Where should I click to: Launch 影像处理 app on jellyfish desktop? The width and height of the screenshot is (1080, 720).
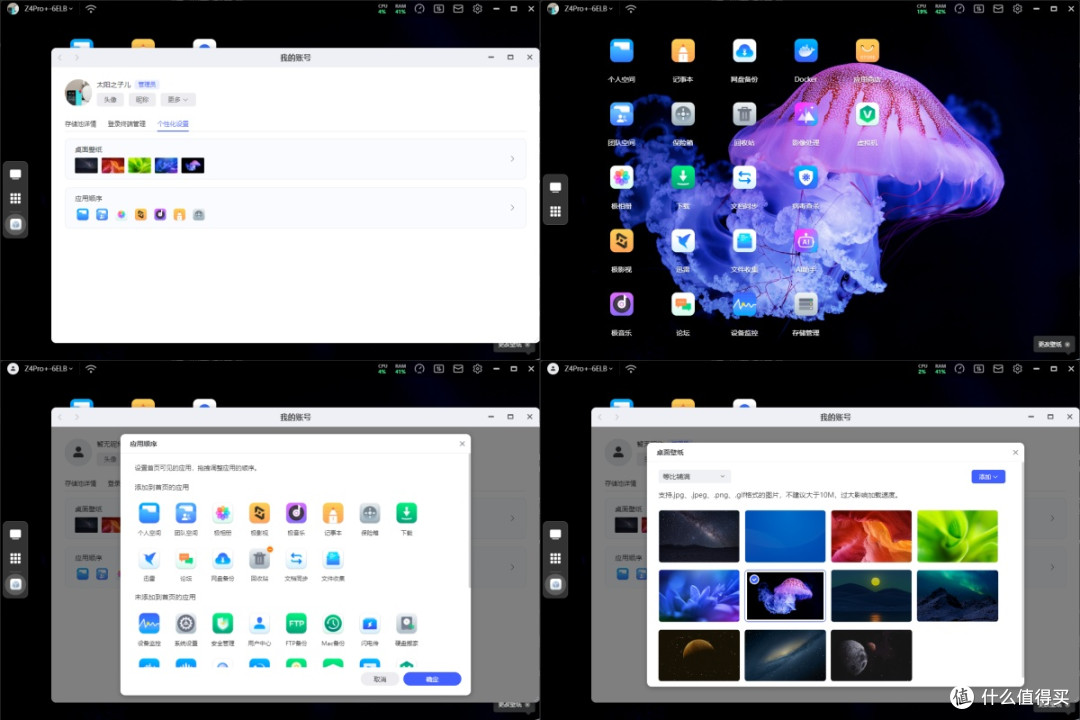click(x=805, y=114)
